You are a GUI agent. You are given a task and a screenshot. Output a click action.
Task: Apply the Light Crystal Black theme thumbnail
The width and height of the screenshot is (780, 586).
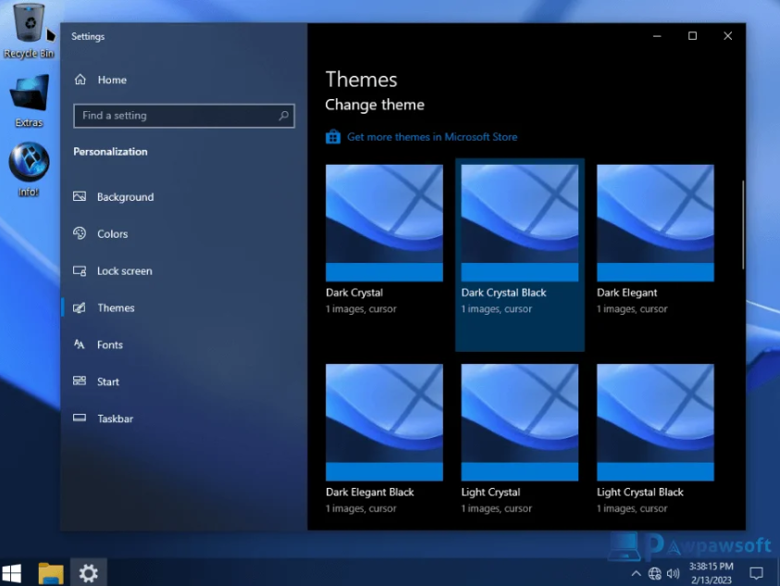point(655,422)
